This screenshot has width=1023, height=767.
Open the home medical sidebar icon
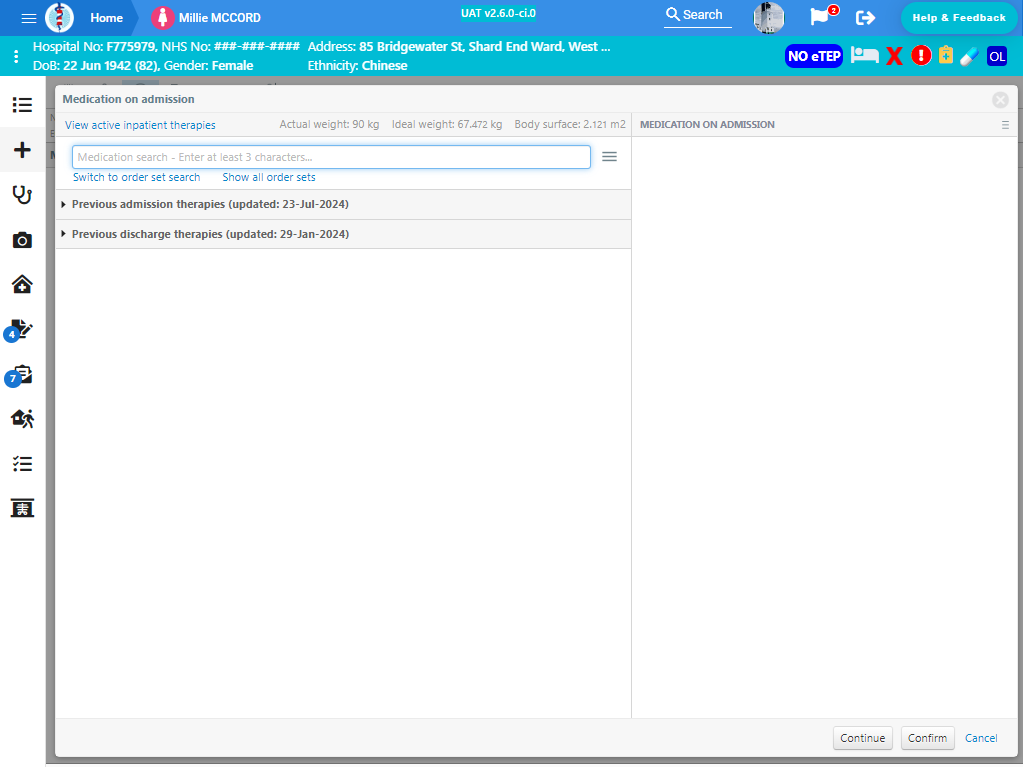22,284
